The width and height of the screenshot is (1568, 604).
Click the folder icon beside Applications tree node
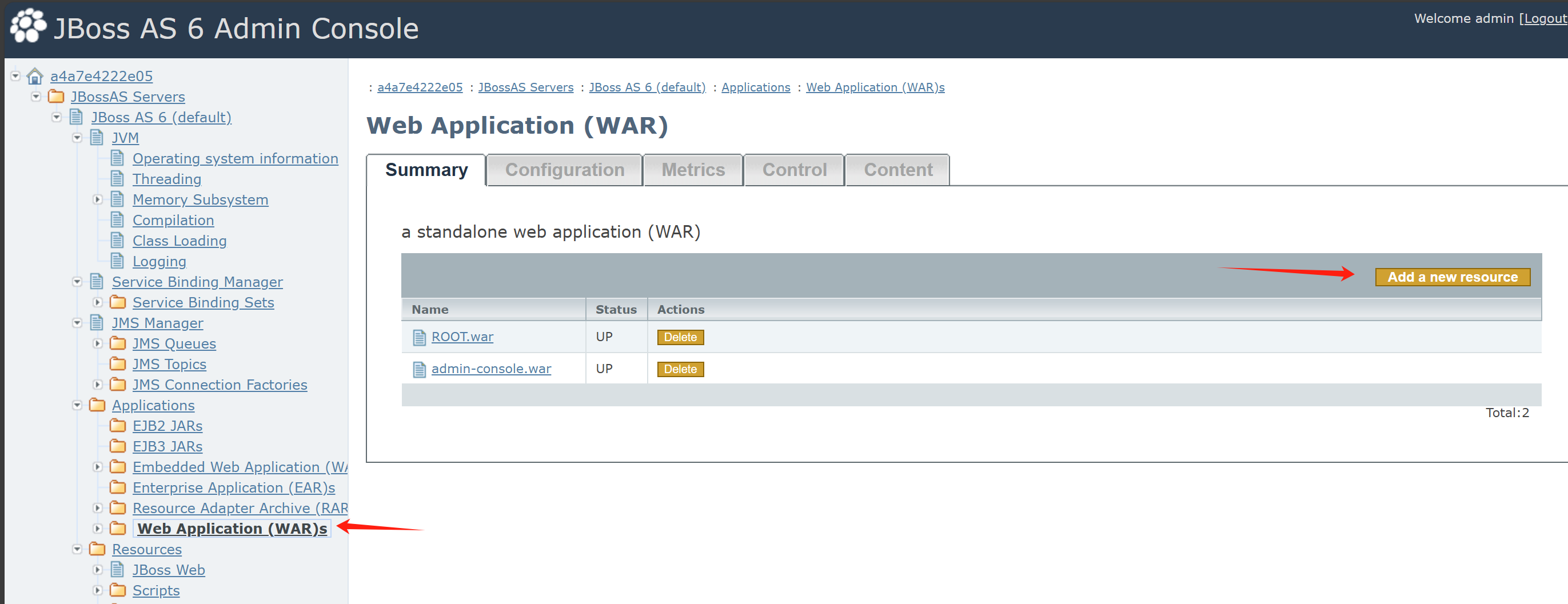coord(97,405)
